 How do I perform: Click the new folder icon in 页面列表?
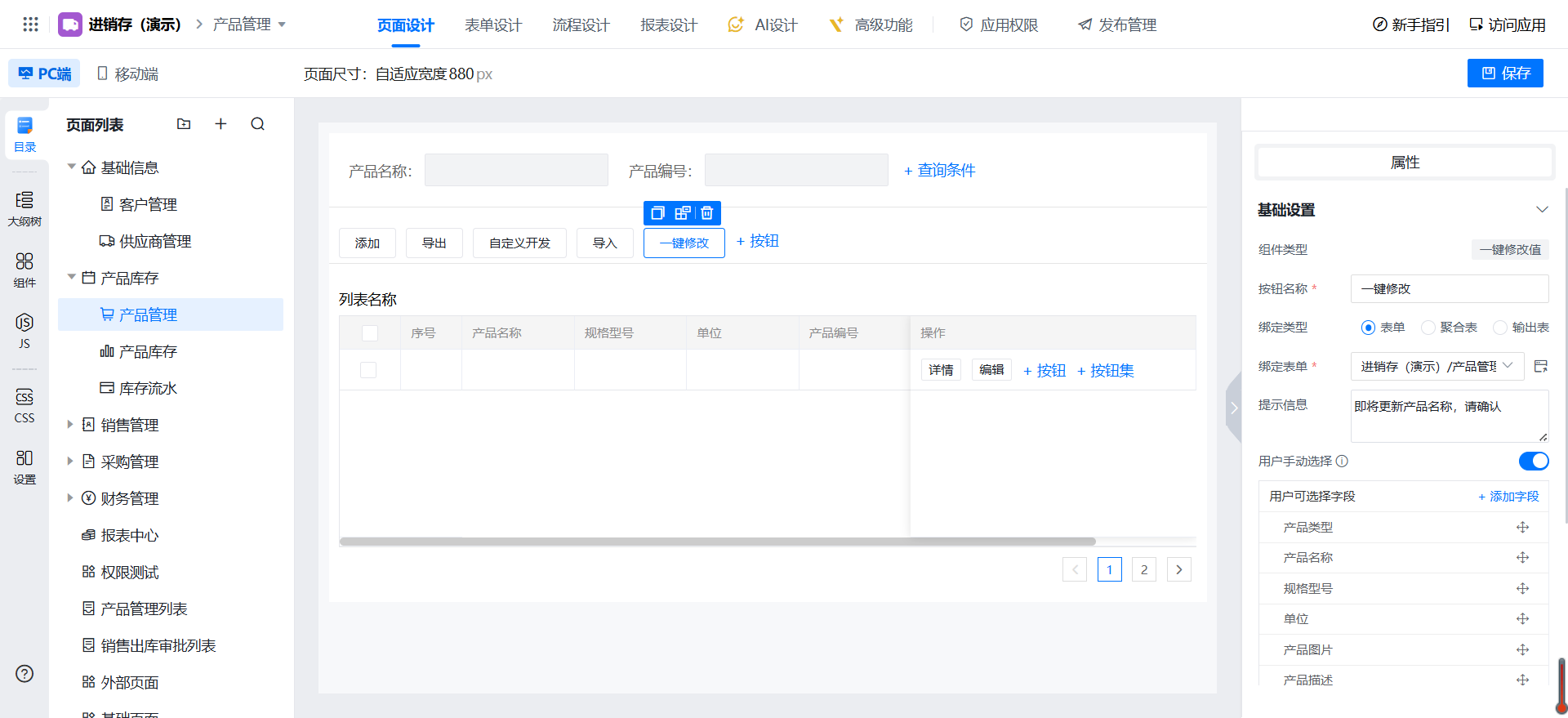tap(184, 124)
